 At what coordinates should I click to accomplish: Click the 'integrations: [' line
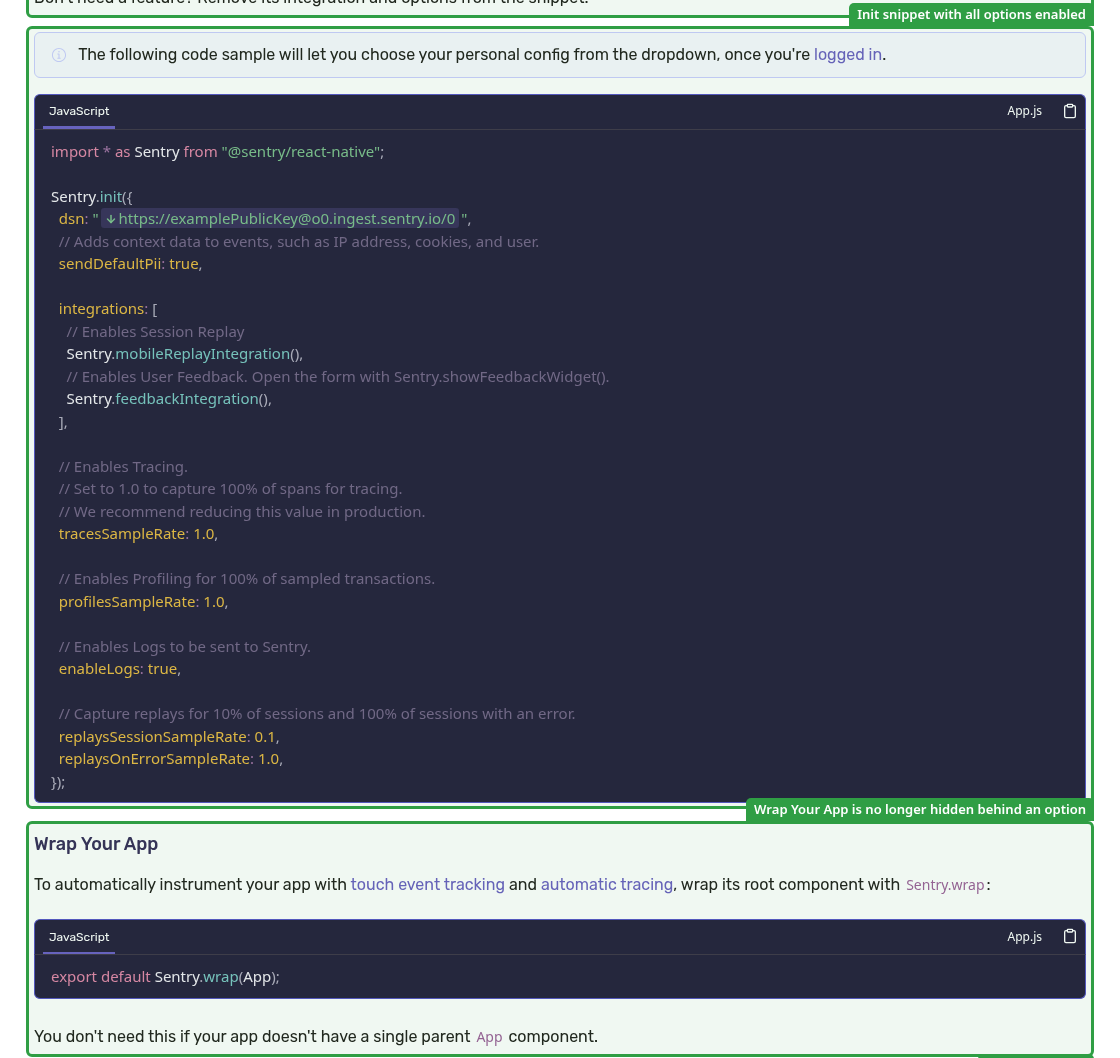tap(108, 309)
